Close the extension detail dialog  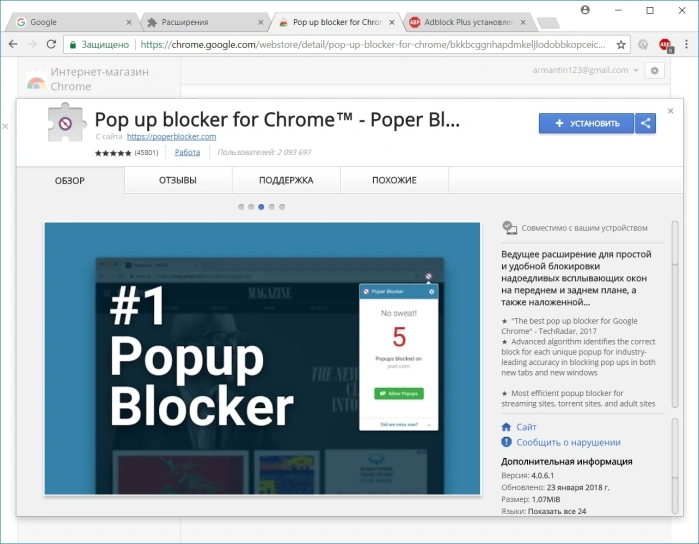(x=670, y=111)
